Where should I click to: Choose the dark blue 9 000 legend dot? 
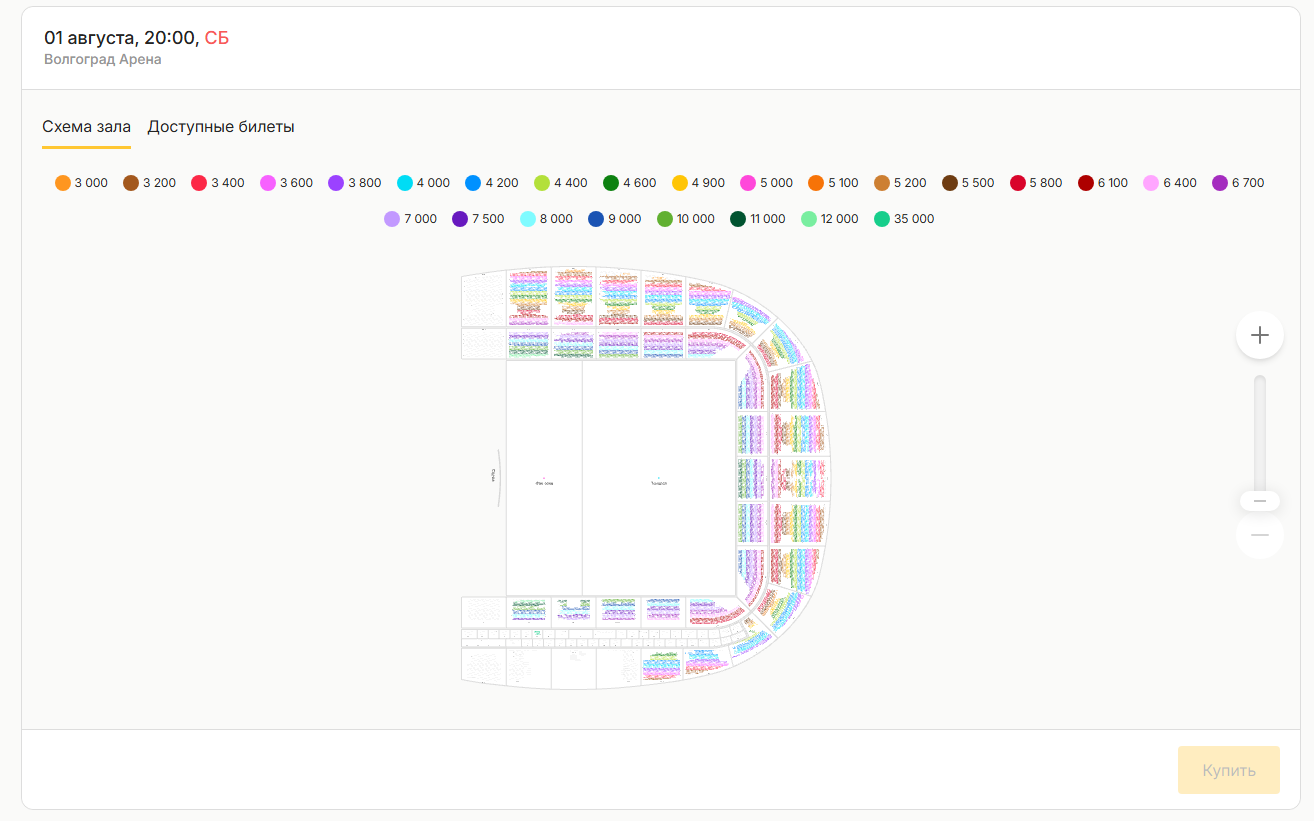point(596,219)
